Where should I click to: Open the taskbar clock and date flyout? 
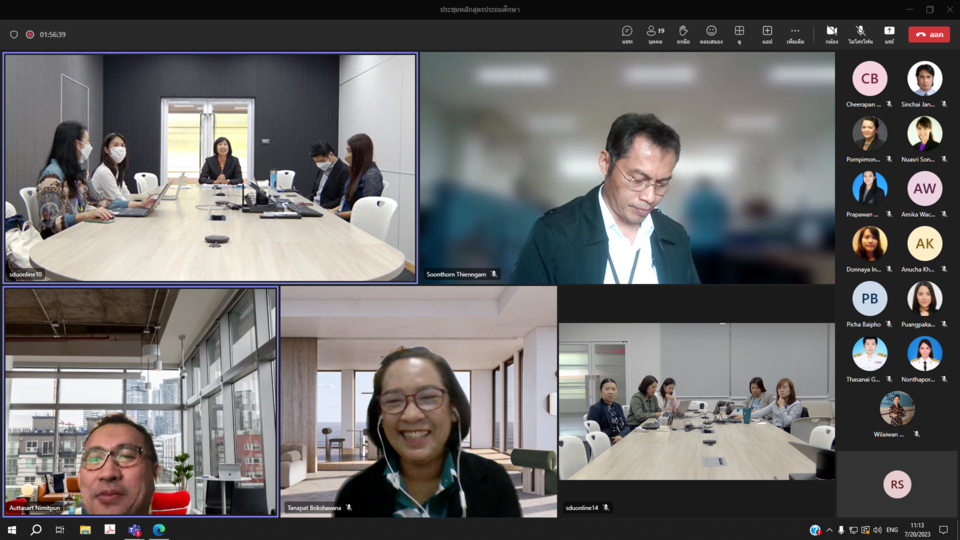tap(917, 530)
